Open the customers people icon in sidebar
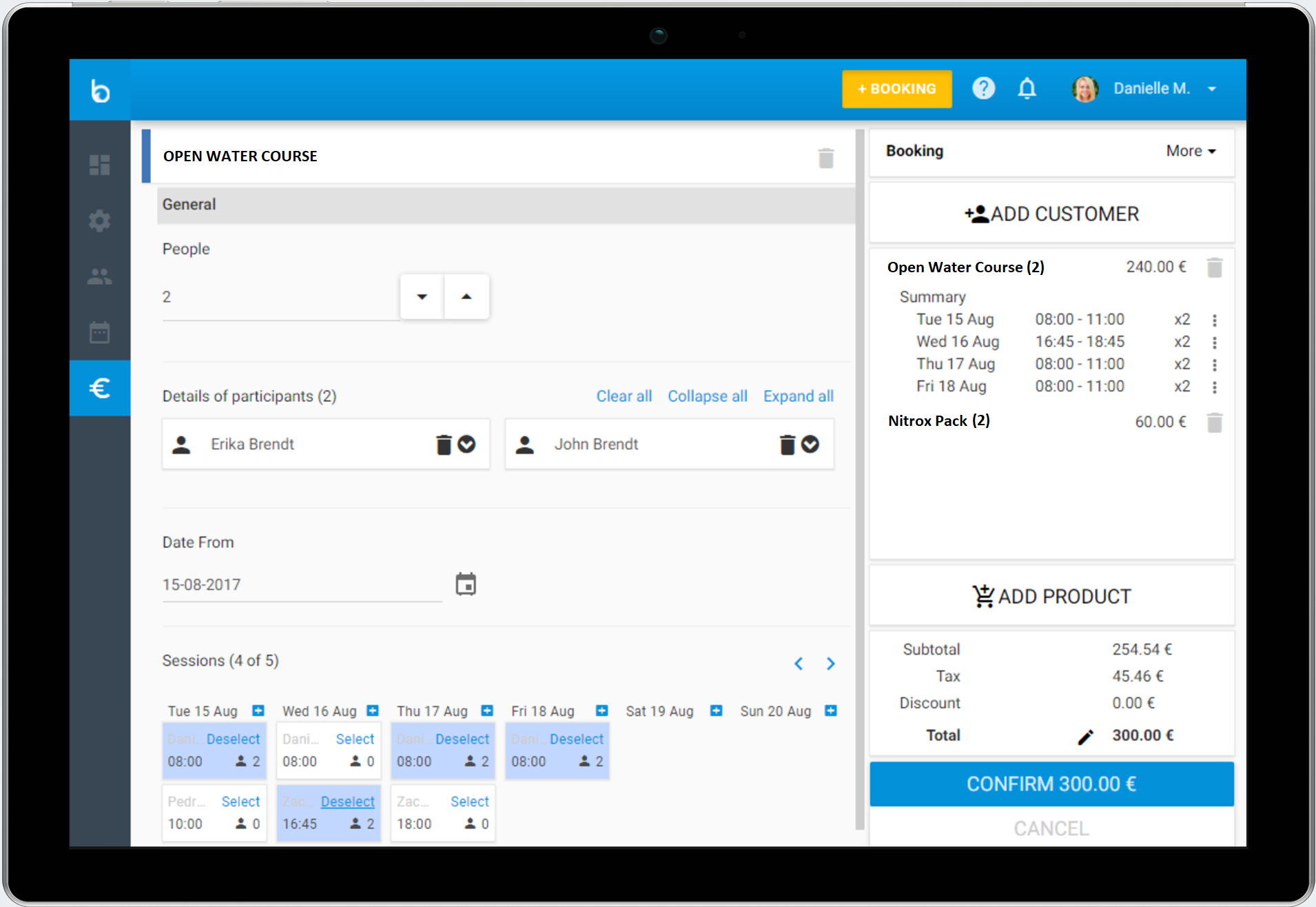Viewport: 1316px width, 907px height. [99, 276]
